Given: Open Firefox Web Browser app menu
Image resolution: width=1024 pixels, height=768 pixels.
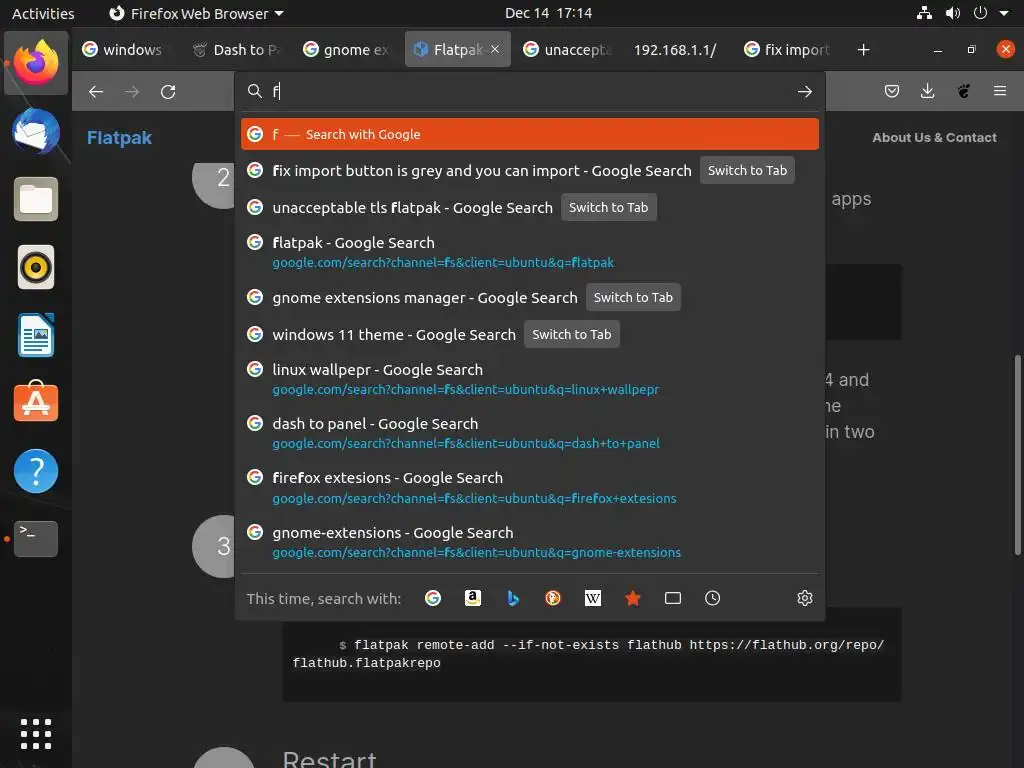Looking at the screenshot, I should point(196,13).
